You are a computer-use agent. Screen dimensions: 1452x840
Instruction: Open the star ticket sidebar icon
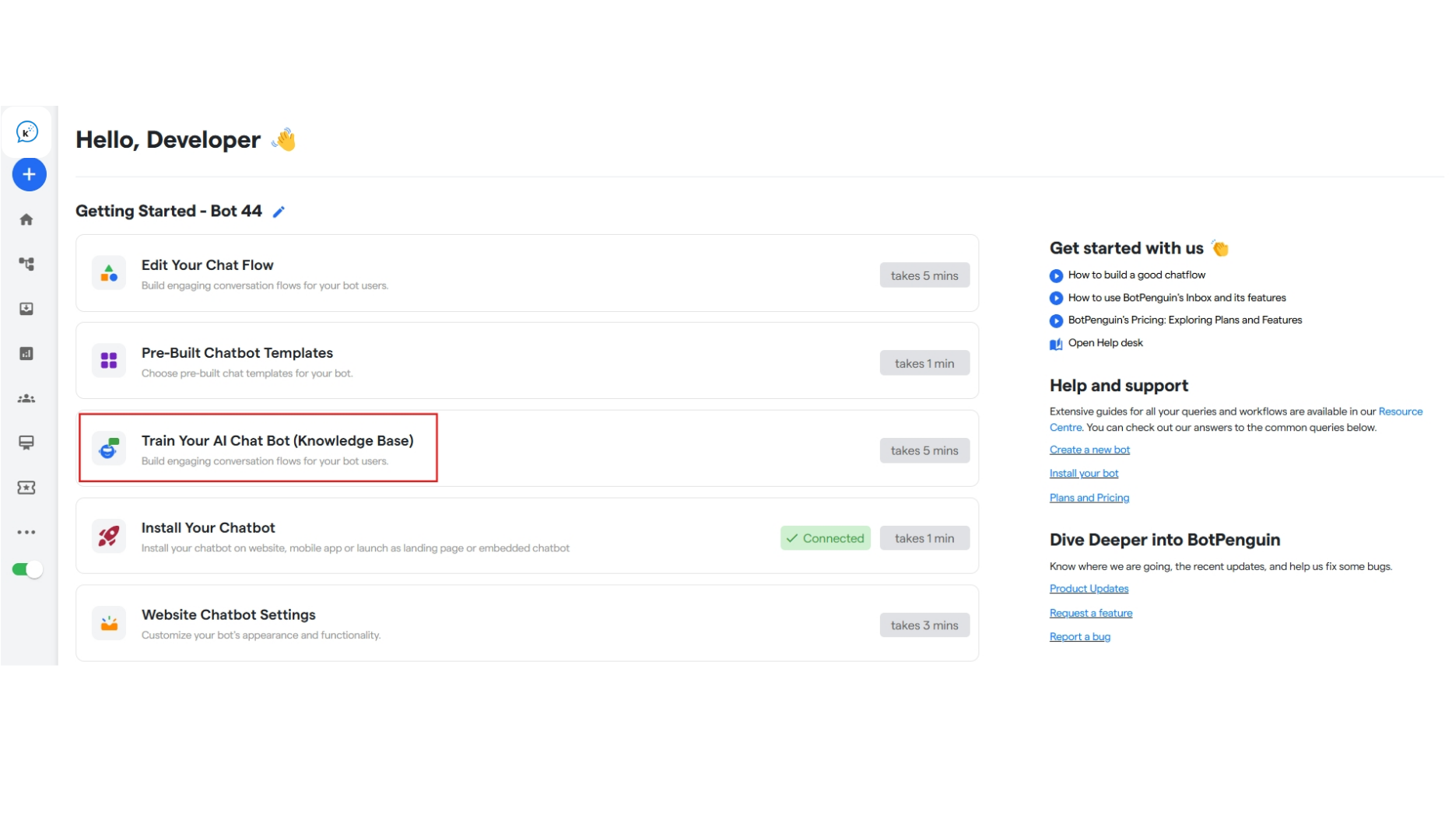point(26,488)
